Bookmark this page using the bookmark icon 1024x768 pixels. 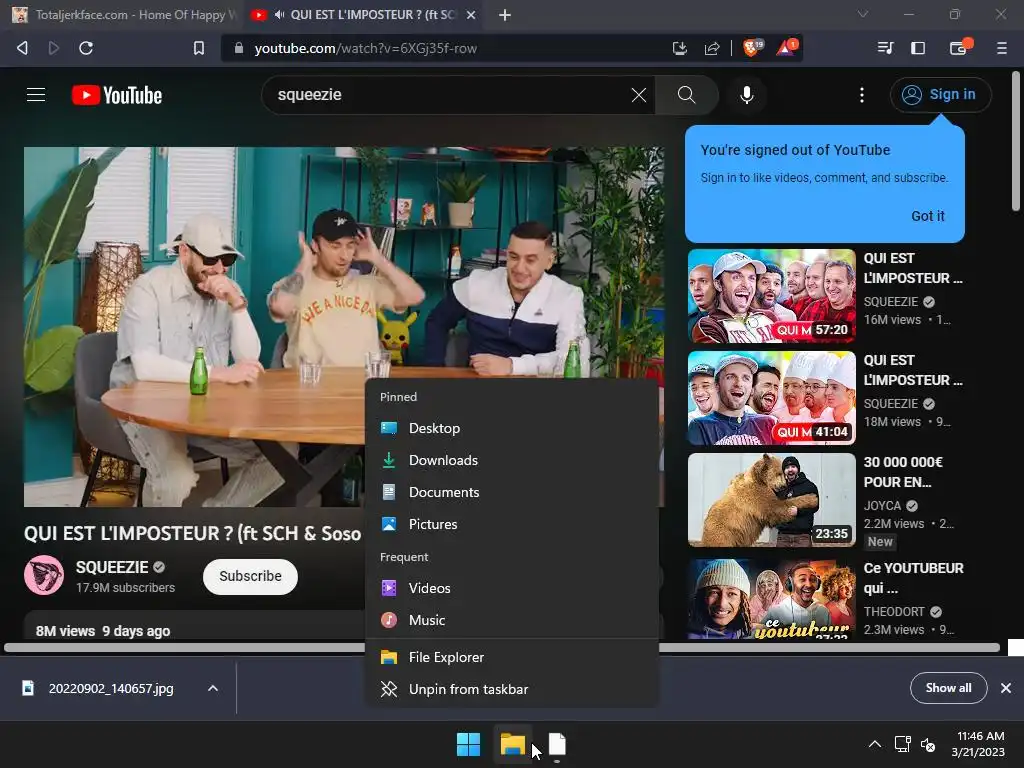[199, 48]
